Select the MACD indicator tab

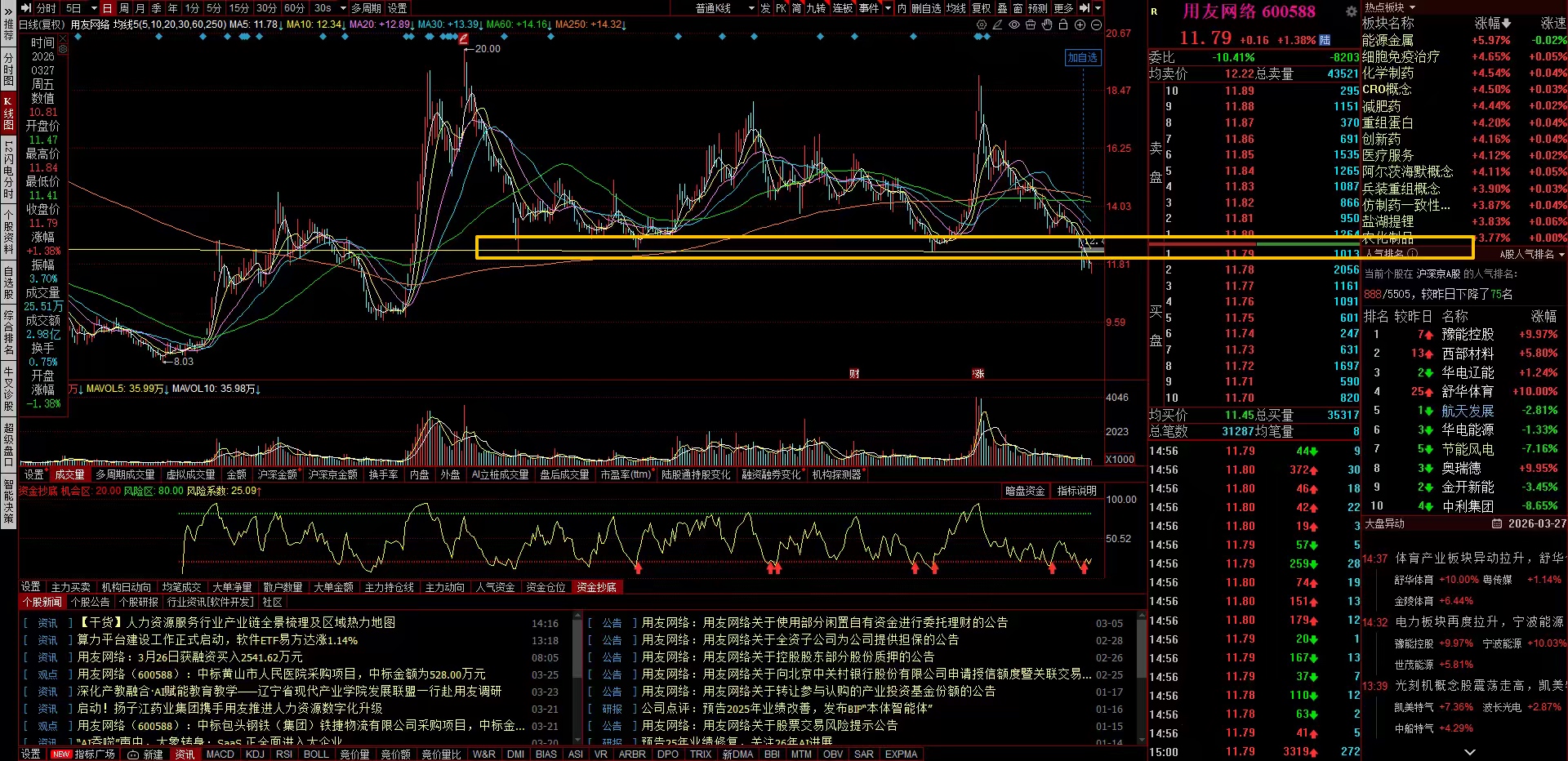click(x=220, y=754)
